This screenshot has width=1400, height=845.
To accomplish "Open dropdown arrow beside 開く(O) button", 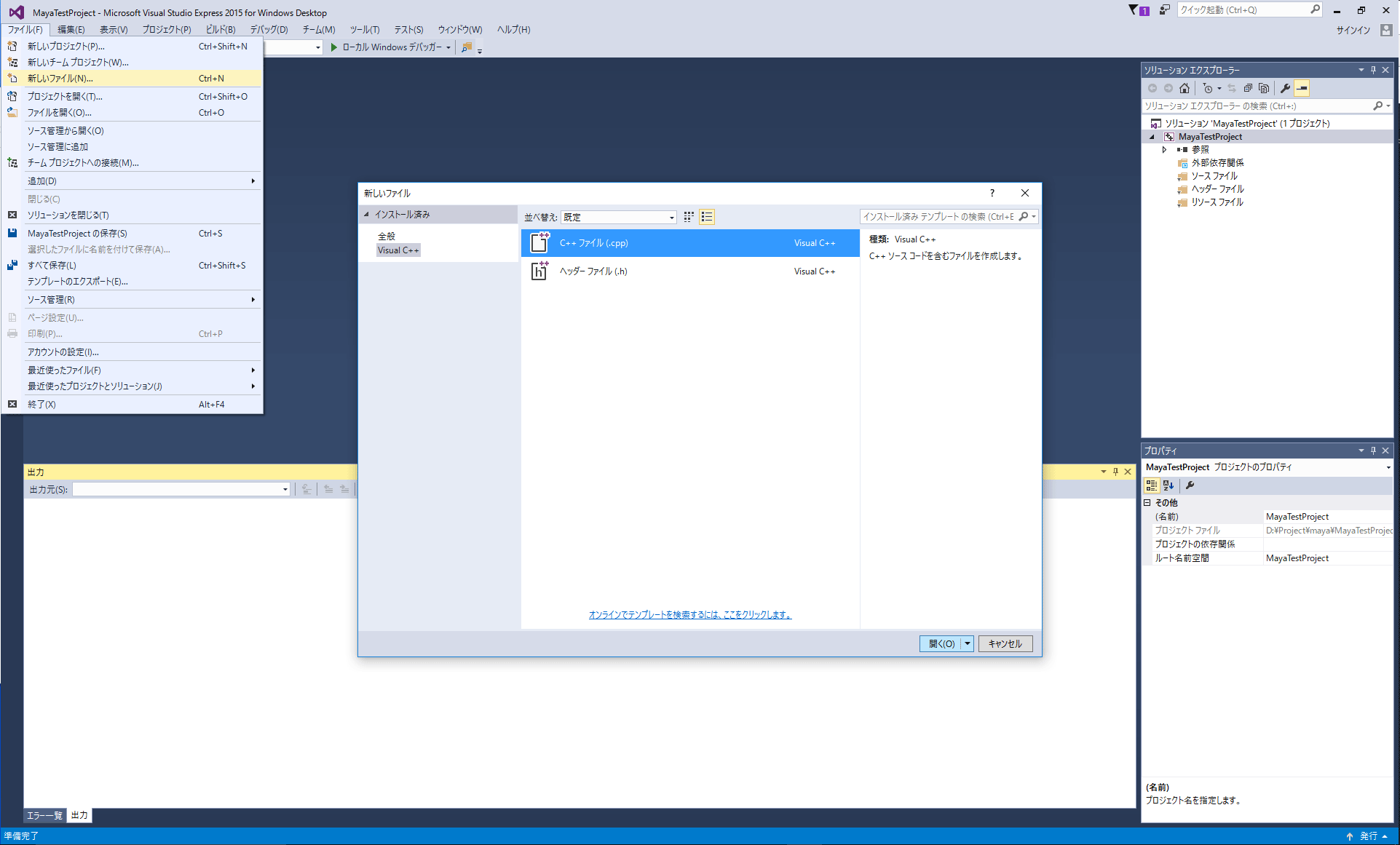I will [968, 643].
